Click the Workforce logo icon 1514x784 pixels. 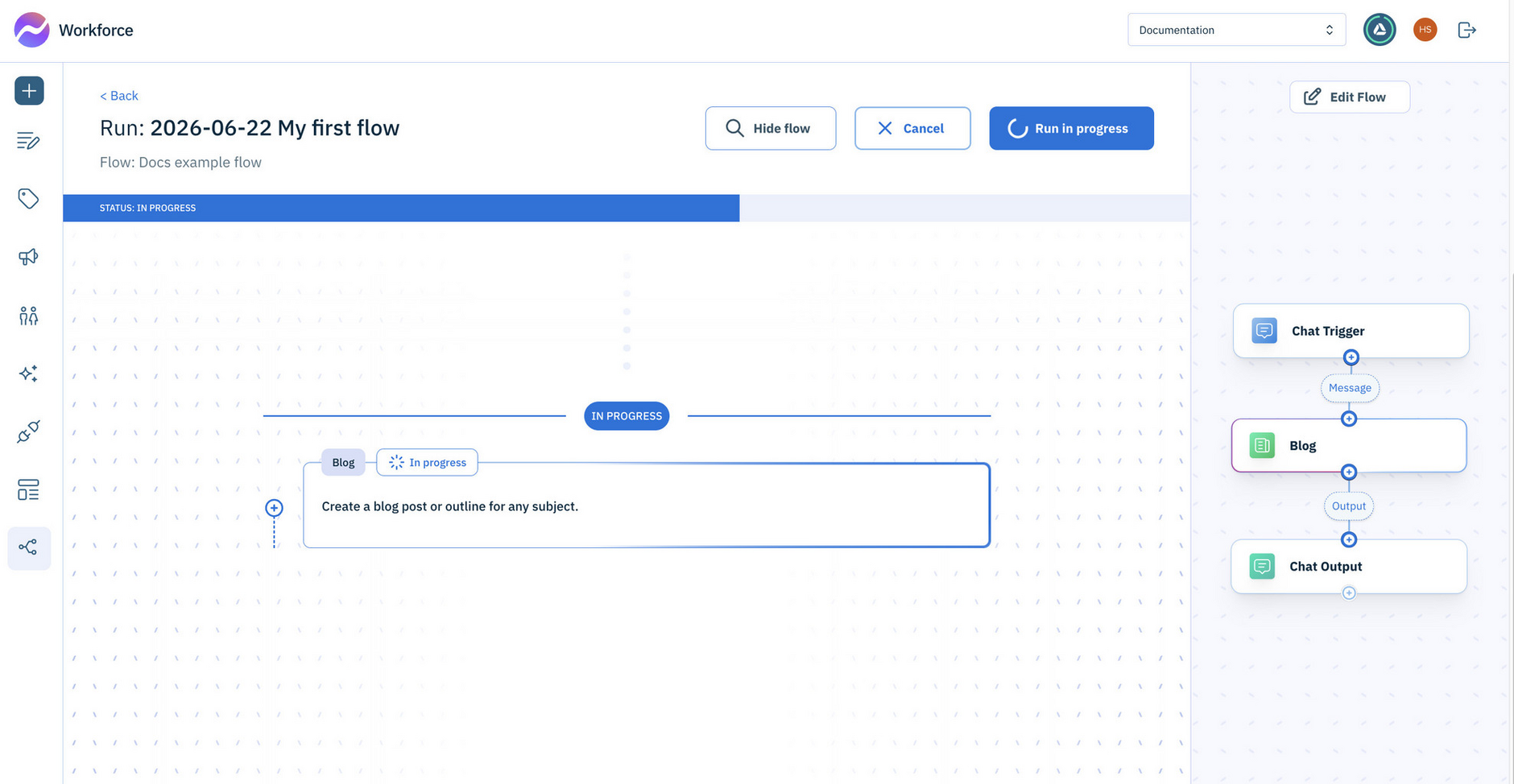pyautogui.click(x=32, y=30)
